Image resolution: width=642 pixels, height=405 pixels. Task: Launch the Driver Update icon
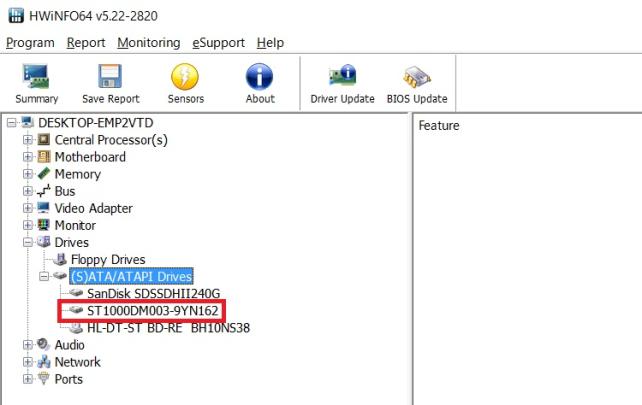[x=342, y=76]
